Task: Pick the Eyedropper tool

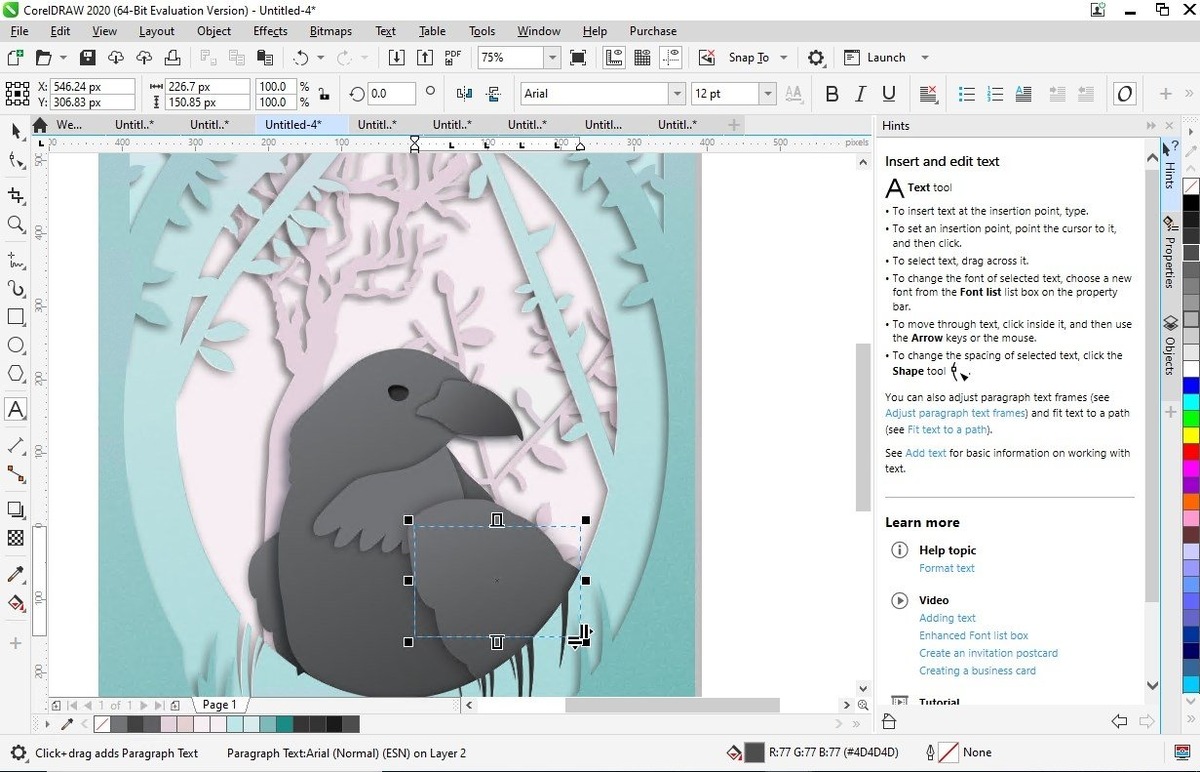Action: tap(16, 575)
